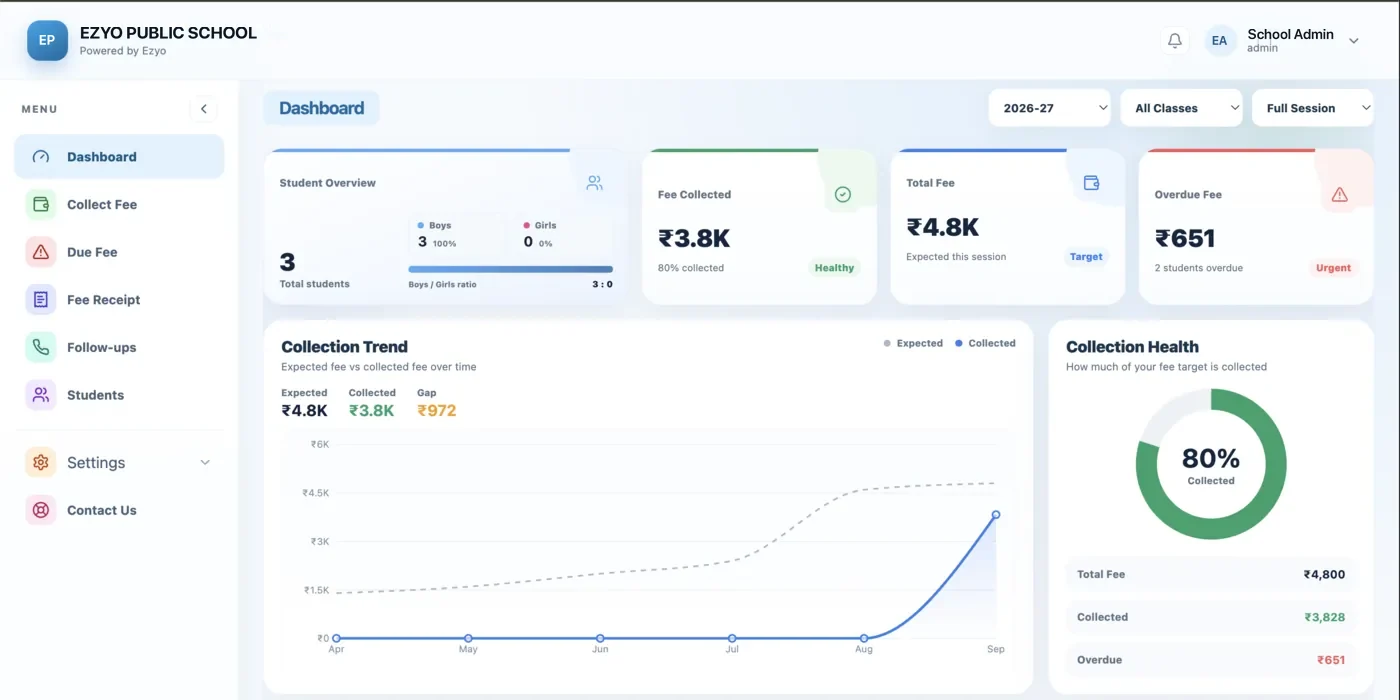Click the Students people icon in sidebar

[41, 395]
